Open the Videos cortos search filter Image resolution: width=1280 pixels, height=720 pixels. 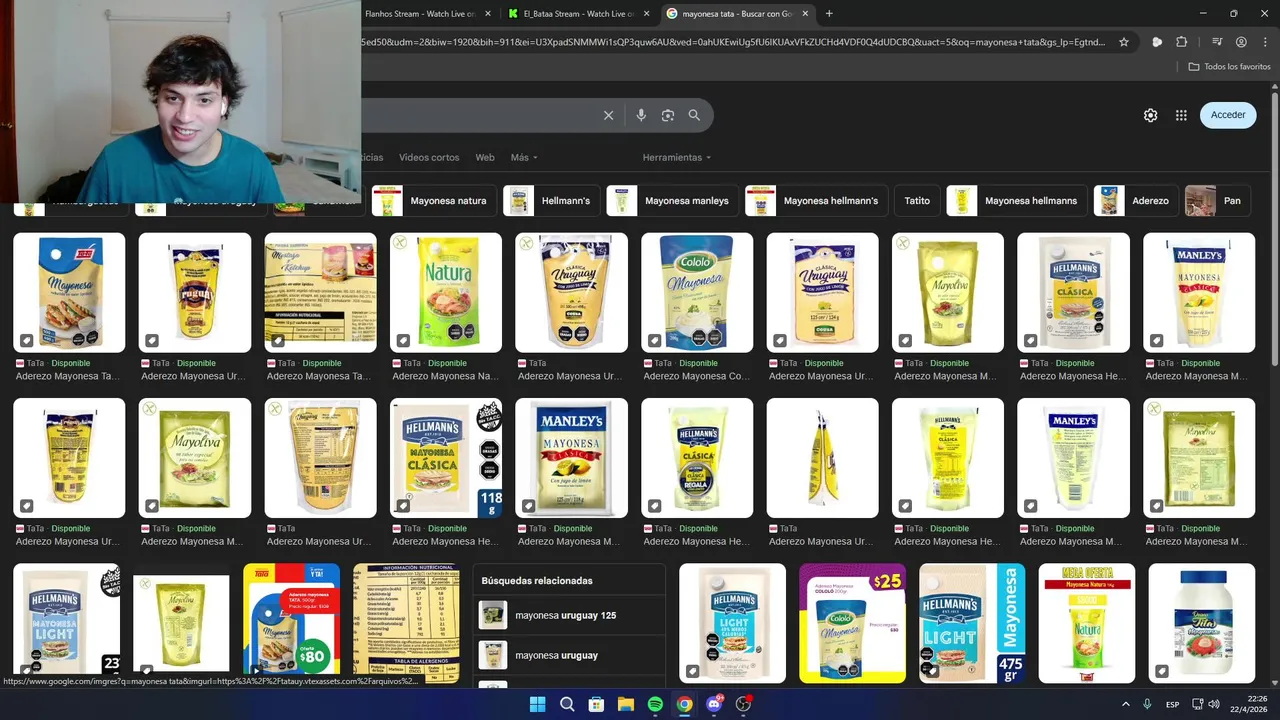[429, 157]
